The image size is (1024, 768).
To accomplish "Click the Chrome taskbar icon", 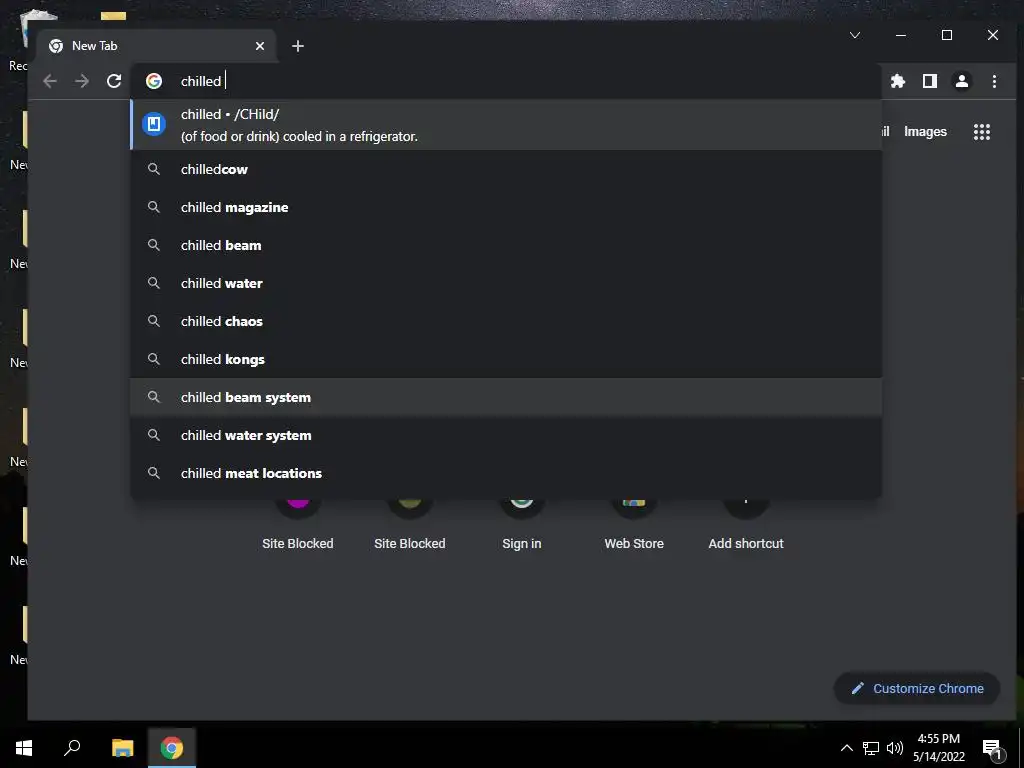I will click(x=172, y=748).
